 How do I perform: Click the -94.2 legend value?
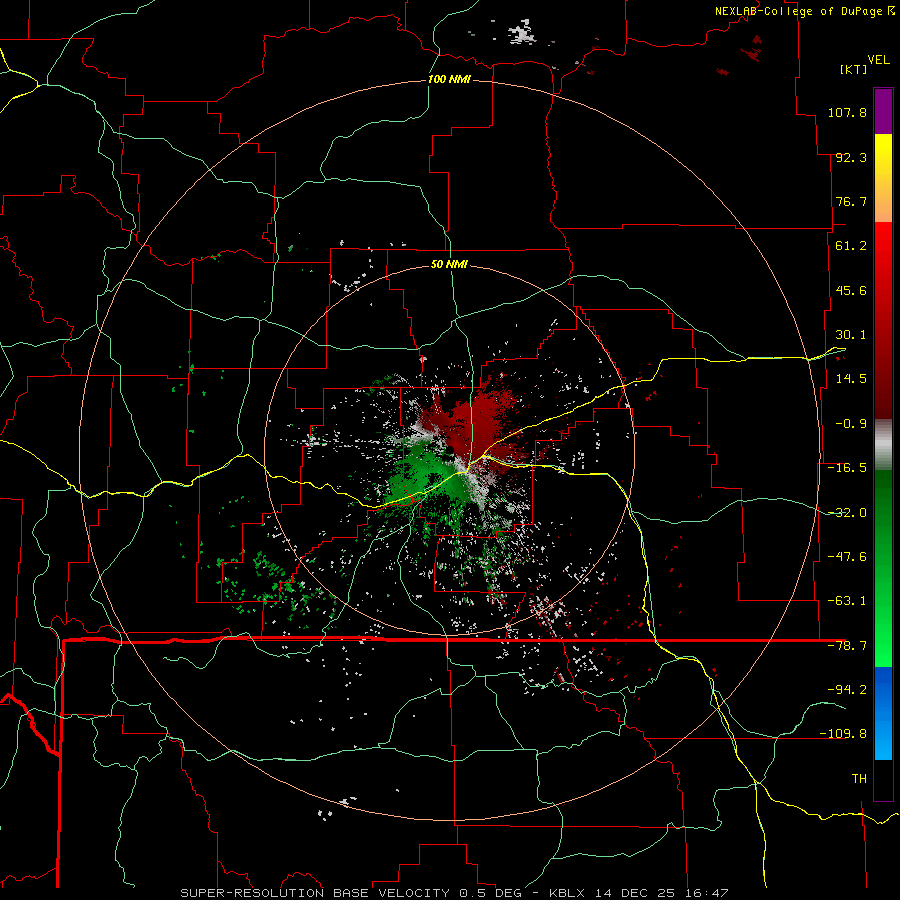click(x=847, y=690)
